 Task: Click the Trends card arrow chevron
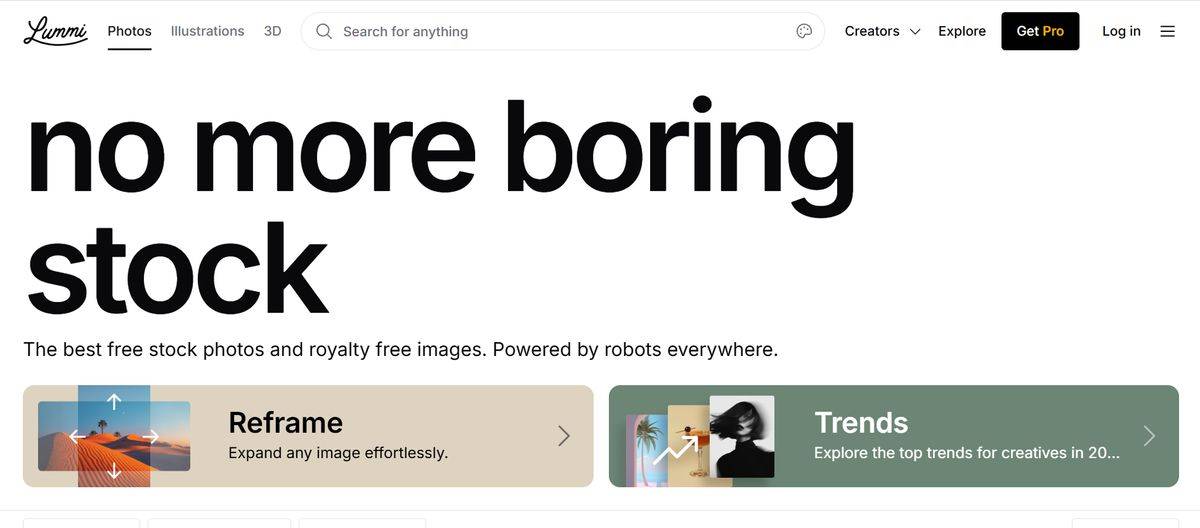point(1149,435)
